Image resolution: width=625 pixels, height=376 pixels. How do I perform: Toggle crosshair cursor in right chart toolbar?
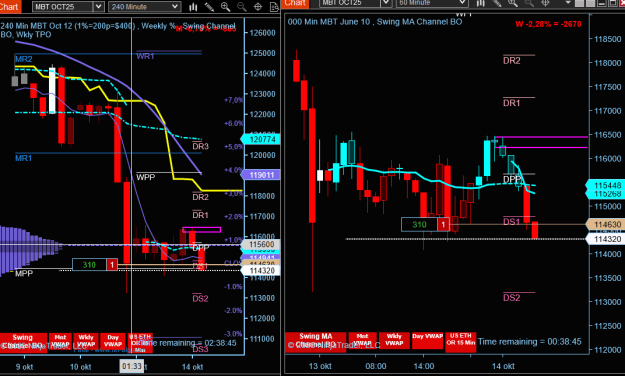point(545,3)
